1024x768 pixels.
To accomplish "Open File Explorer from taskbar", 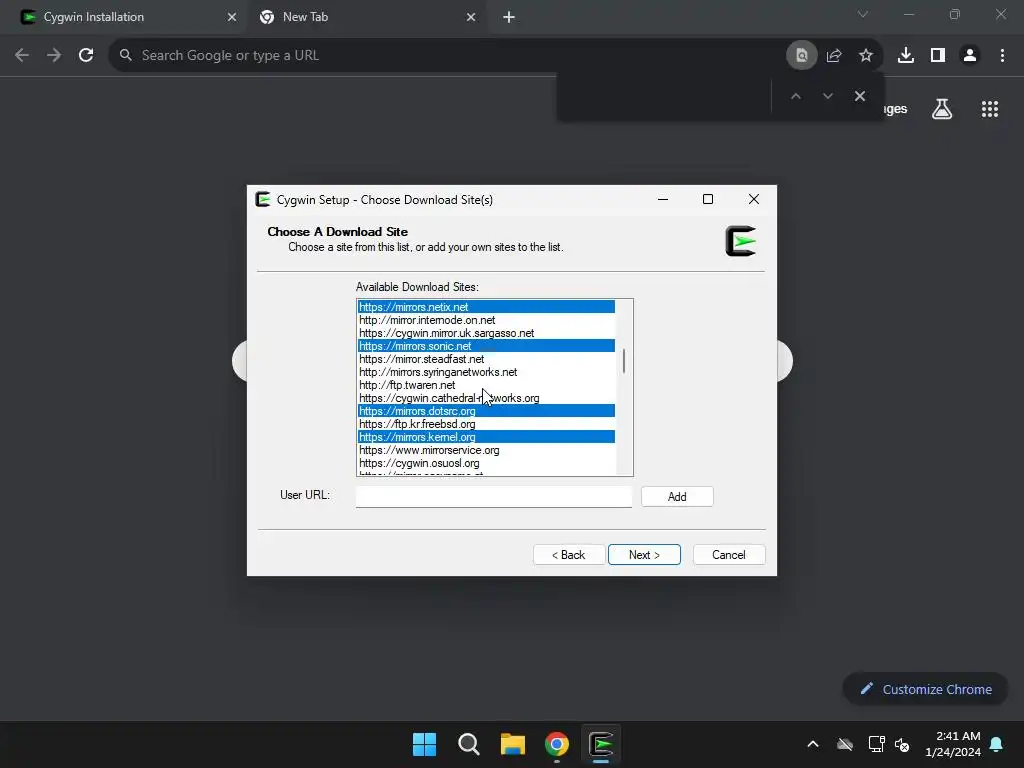I will point(513,744).
